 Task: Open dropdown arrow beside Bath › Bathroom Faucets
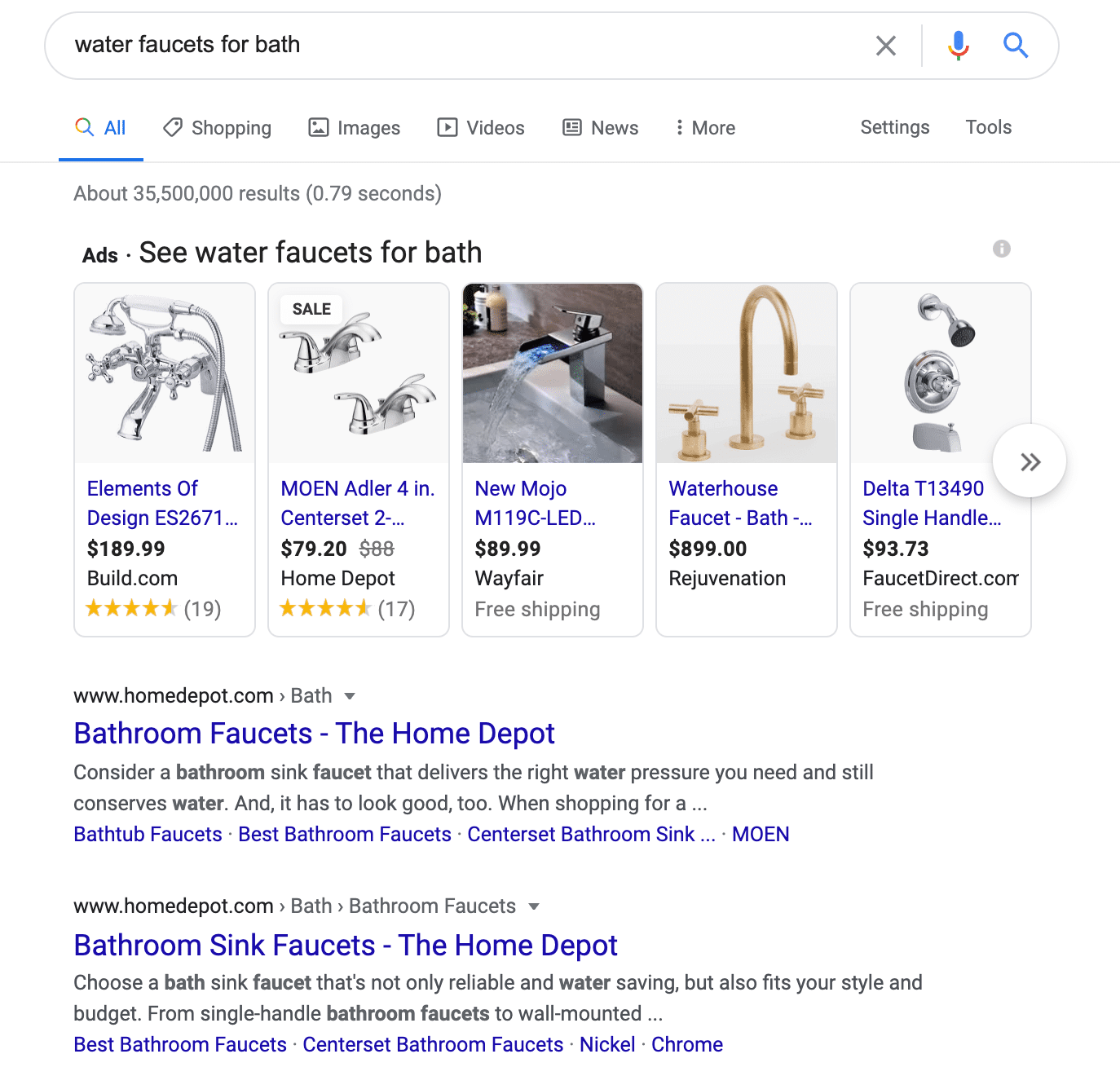(534, 906)
